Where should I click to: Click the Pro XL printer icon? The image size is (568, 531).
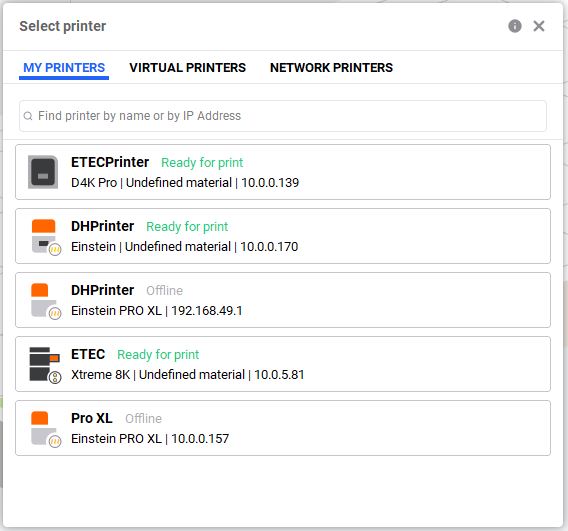46,429
